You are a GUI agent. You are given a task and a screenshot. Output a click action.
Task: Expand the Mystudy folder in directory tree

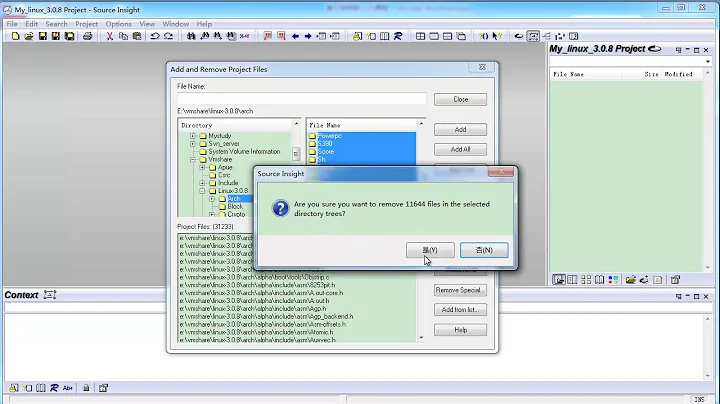tap(193, 136)
